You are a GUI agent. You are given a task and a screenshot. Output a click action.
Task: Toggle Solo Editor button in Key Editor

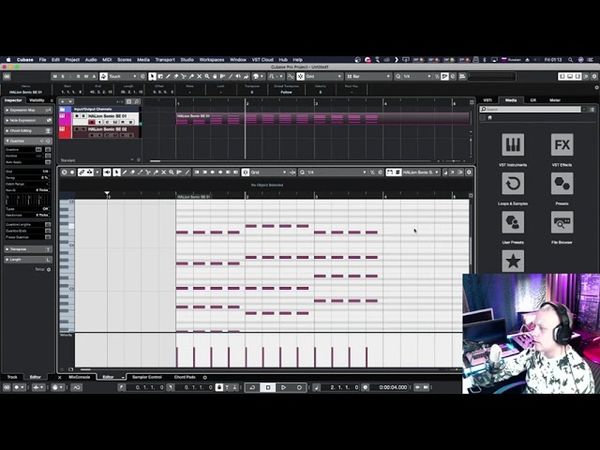(64, 173)
